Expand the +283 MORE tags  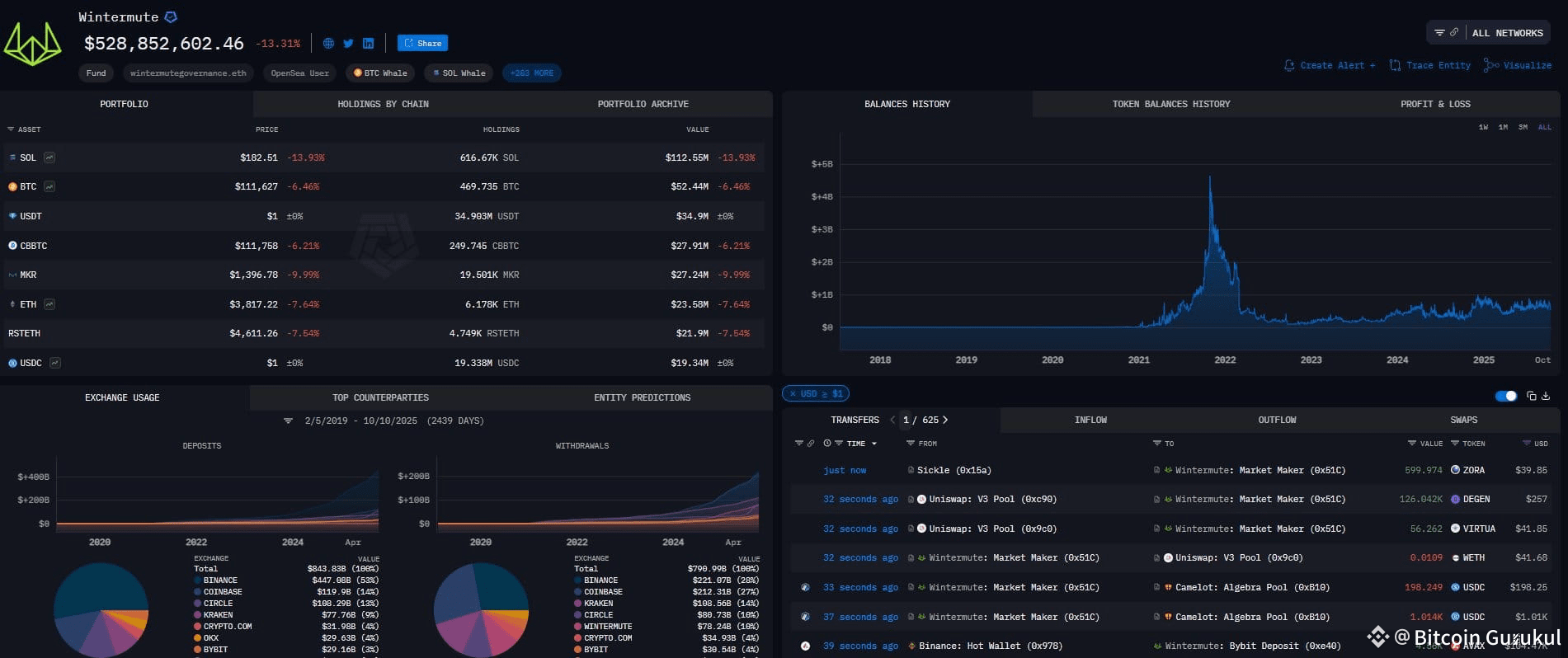point(532,73)
